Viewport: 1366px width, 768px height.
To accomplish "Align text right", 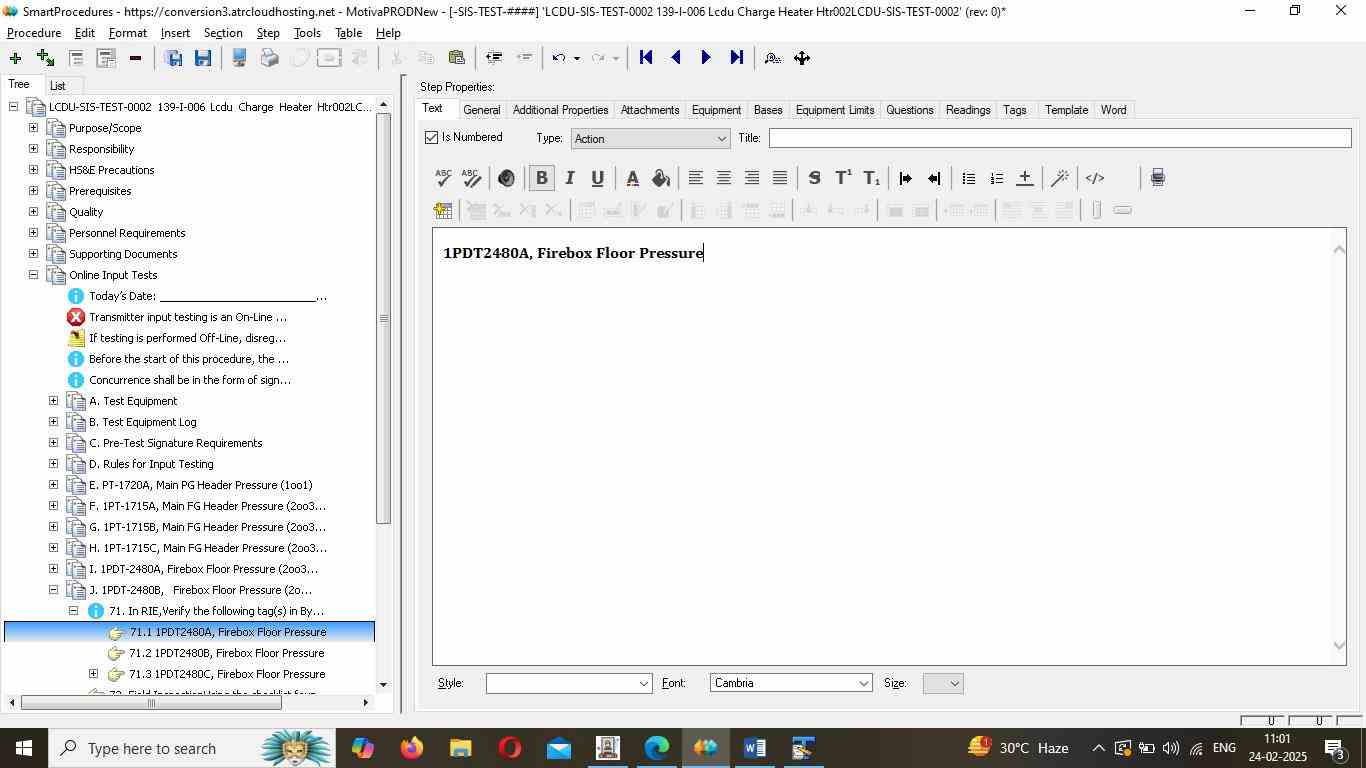I will click(751, 178).
